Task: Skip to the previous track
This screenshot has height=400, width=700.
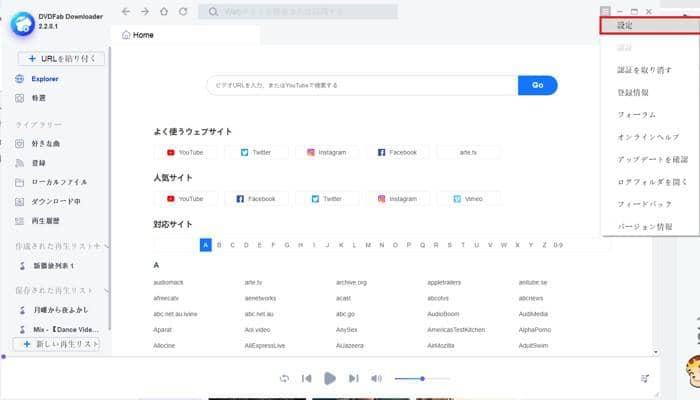Action: [307, 379]
